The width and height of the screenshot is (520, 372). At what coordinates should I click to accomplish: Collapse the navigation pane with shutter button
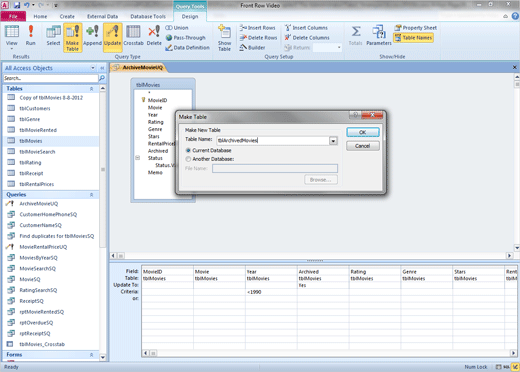102,68
